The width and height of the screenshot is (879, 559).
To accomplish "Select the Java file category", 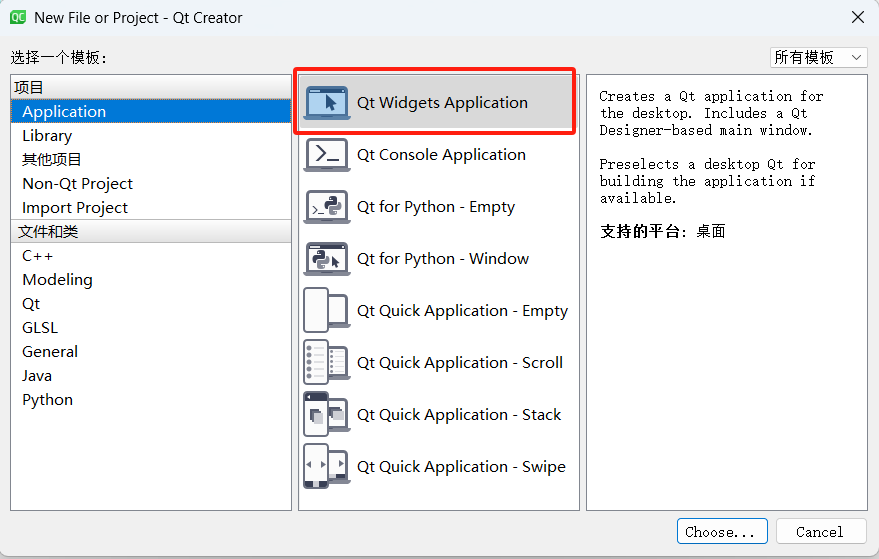I will [x=151, y=376].
